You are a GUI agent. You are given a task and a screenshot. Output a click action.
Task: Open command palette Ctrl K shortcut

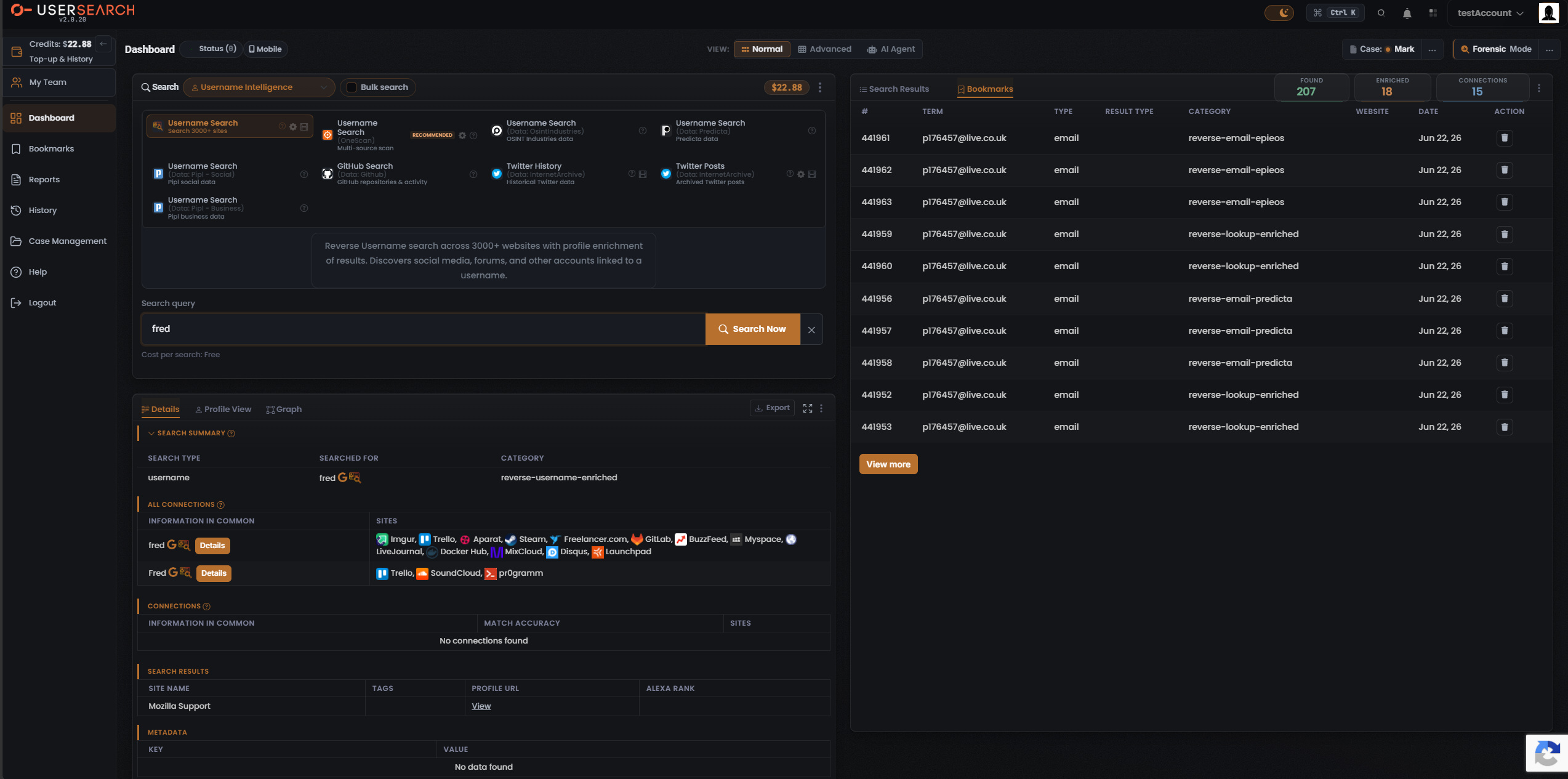pos(1335,13)
